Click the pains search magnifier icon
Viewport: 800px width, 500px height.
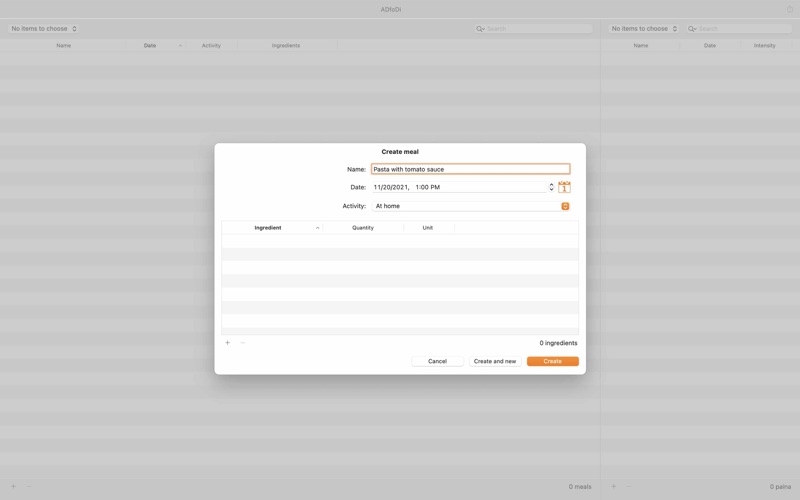692,29
